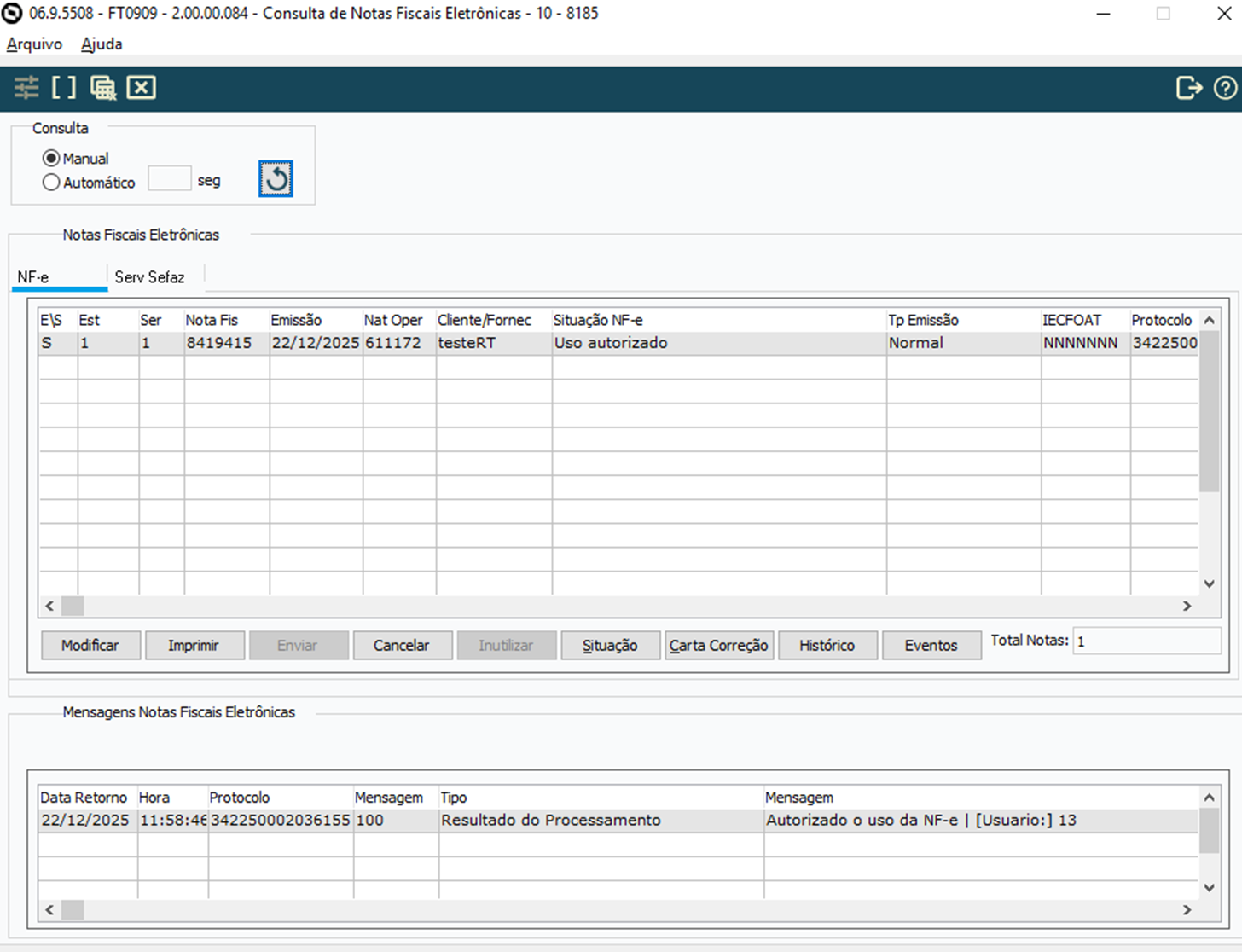Open the filter settings sliders icon
Viewport: 1242px width, 952px height.
coord(26,87)
